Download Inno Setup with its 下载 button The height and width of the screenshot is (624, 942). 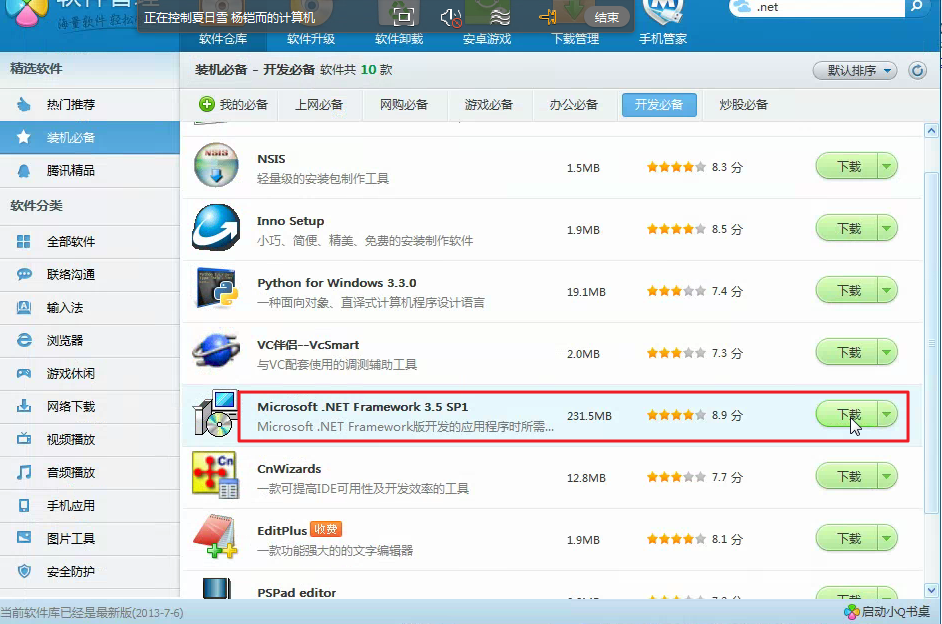846,228
